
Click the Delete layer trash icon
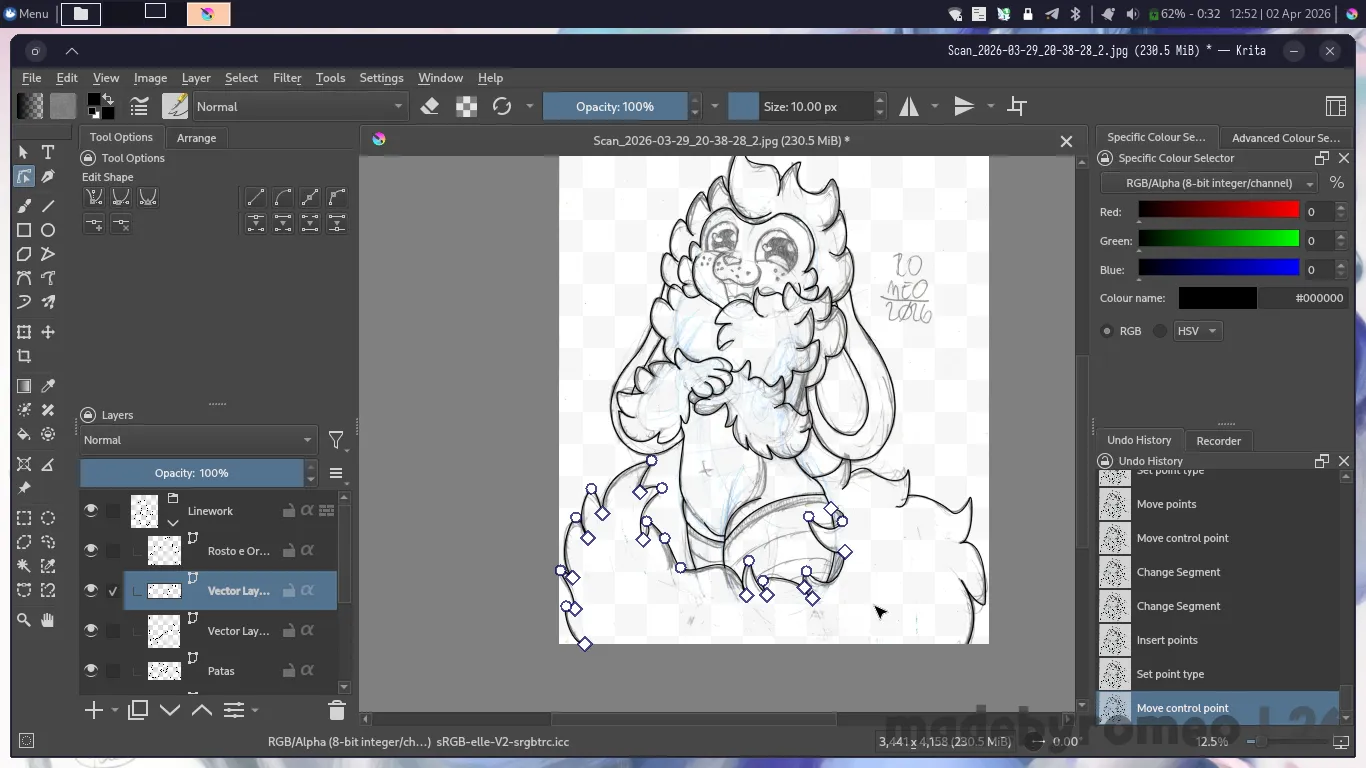336,710
